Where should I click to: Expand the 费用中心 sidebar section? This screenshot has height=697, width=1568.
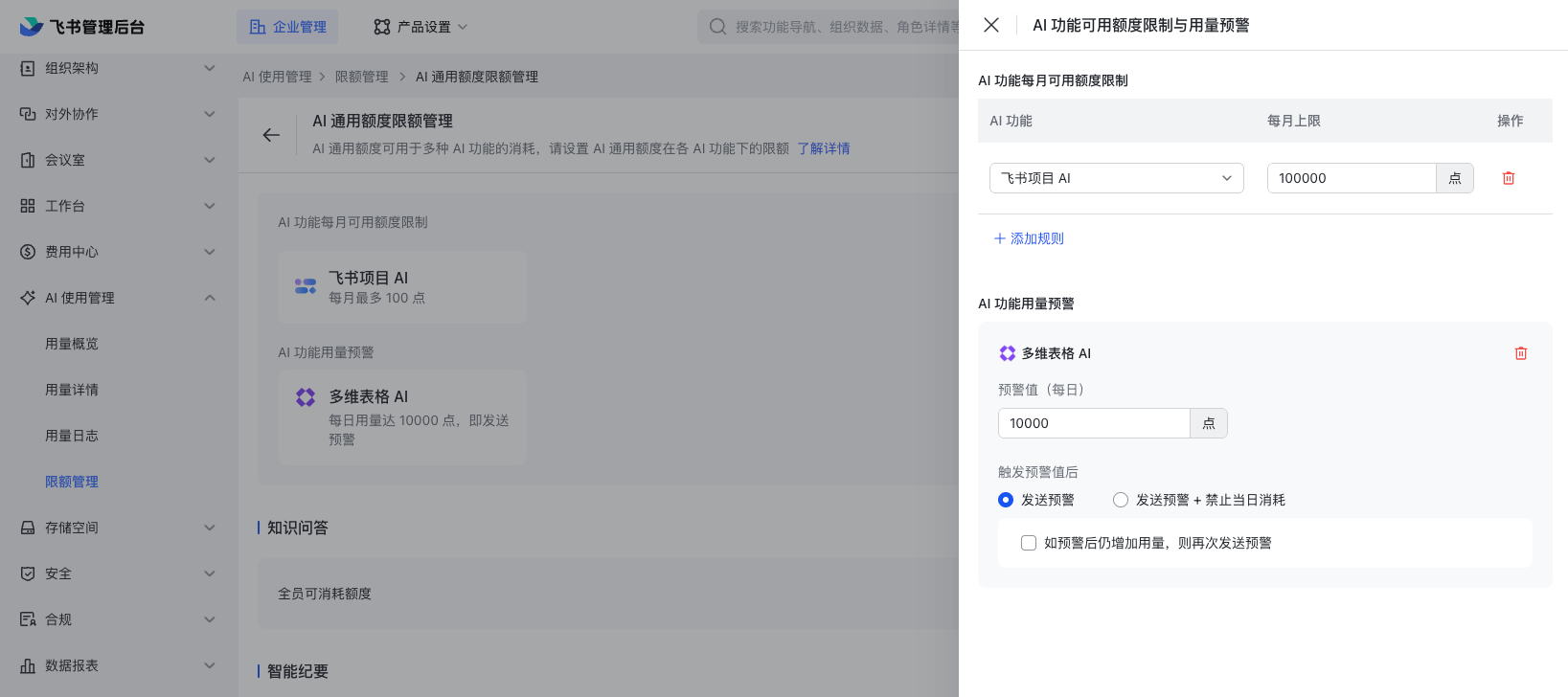coord(210,252)
